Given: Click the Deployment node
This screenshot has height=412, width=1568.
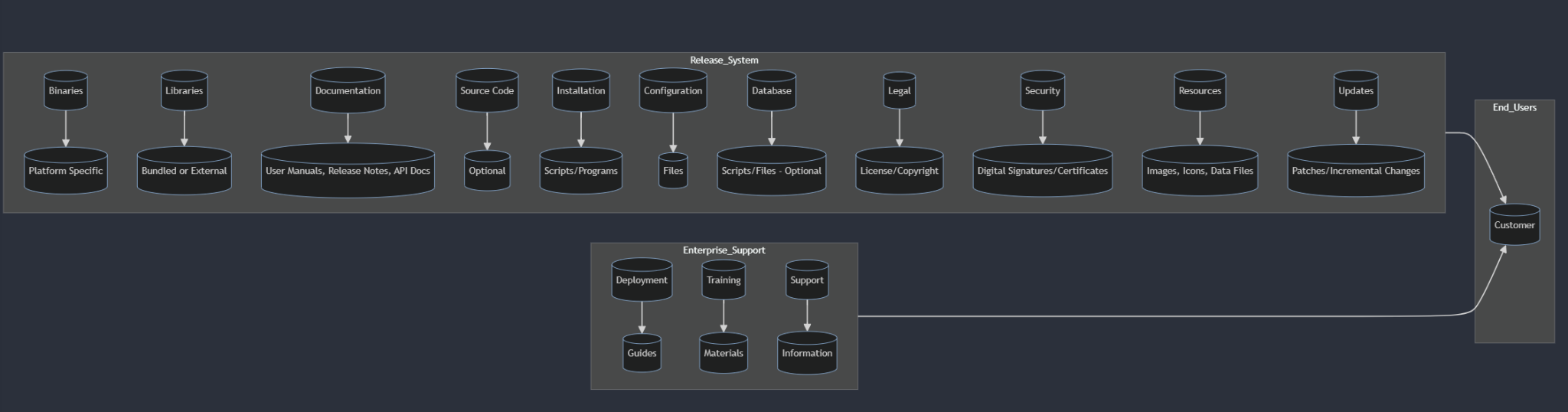Looking at the screenshot, I should (x=642, y=280).
